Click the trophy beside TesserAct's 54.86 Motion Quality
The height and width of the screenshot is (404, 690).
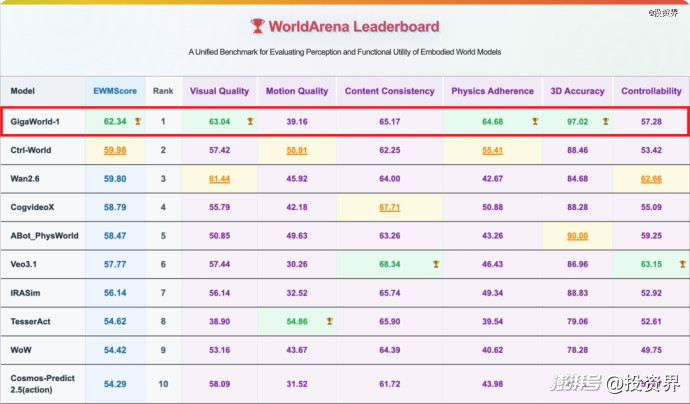[x=329, y=322]
